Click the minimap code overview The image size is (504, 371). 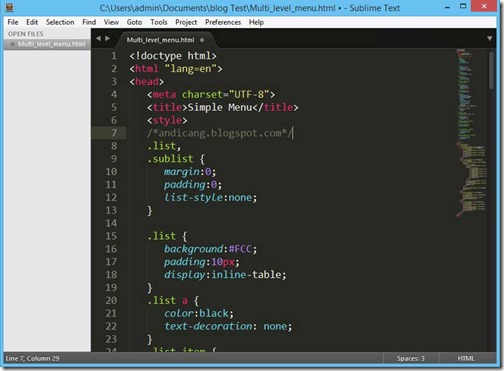point(471,133)
